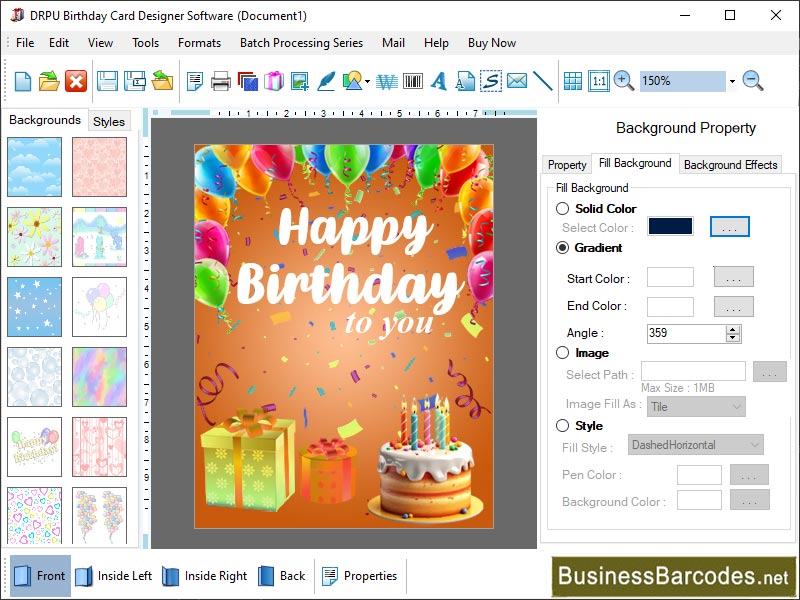This screenshot has width=800, height=600.
Task: Open the zoom level dropdown
Action: (731, 81)
